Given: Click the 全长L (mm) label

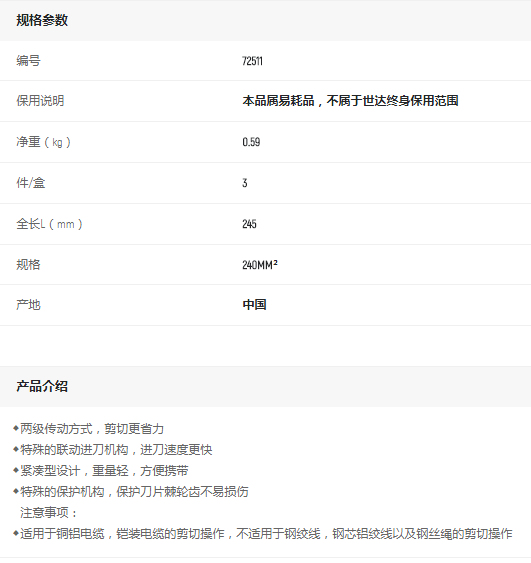Looking at the screenshot, I should point(49,224).
